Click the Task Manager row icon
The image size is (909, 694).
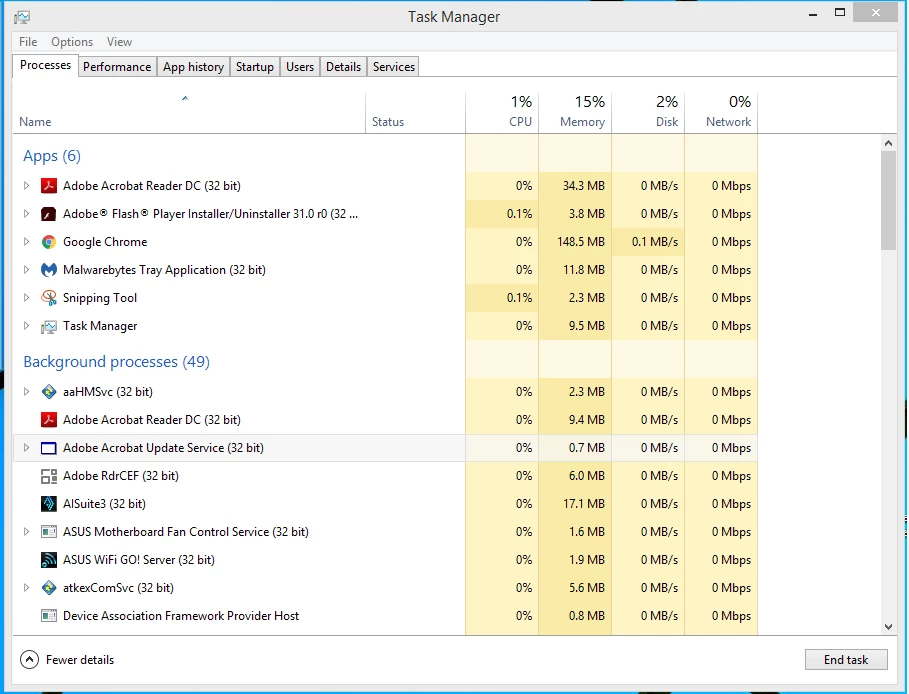pyautogui.click(x=49, y=326)
